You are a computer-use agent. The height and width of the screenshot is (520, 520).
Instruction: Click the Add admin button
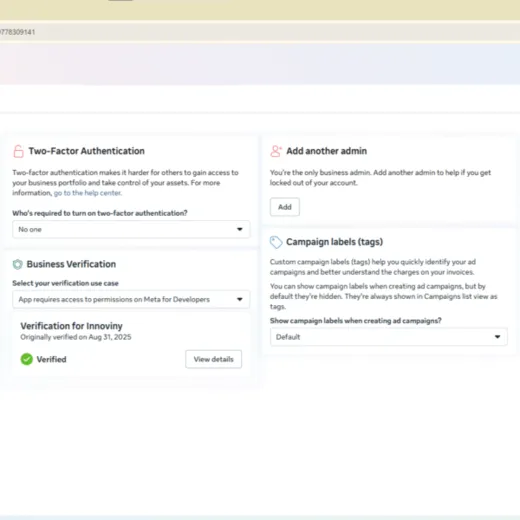tap(285, 207)
